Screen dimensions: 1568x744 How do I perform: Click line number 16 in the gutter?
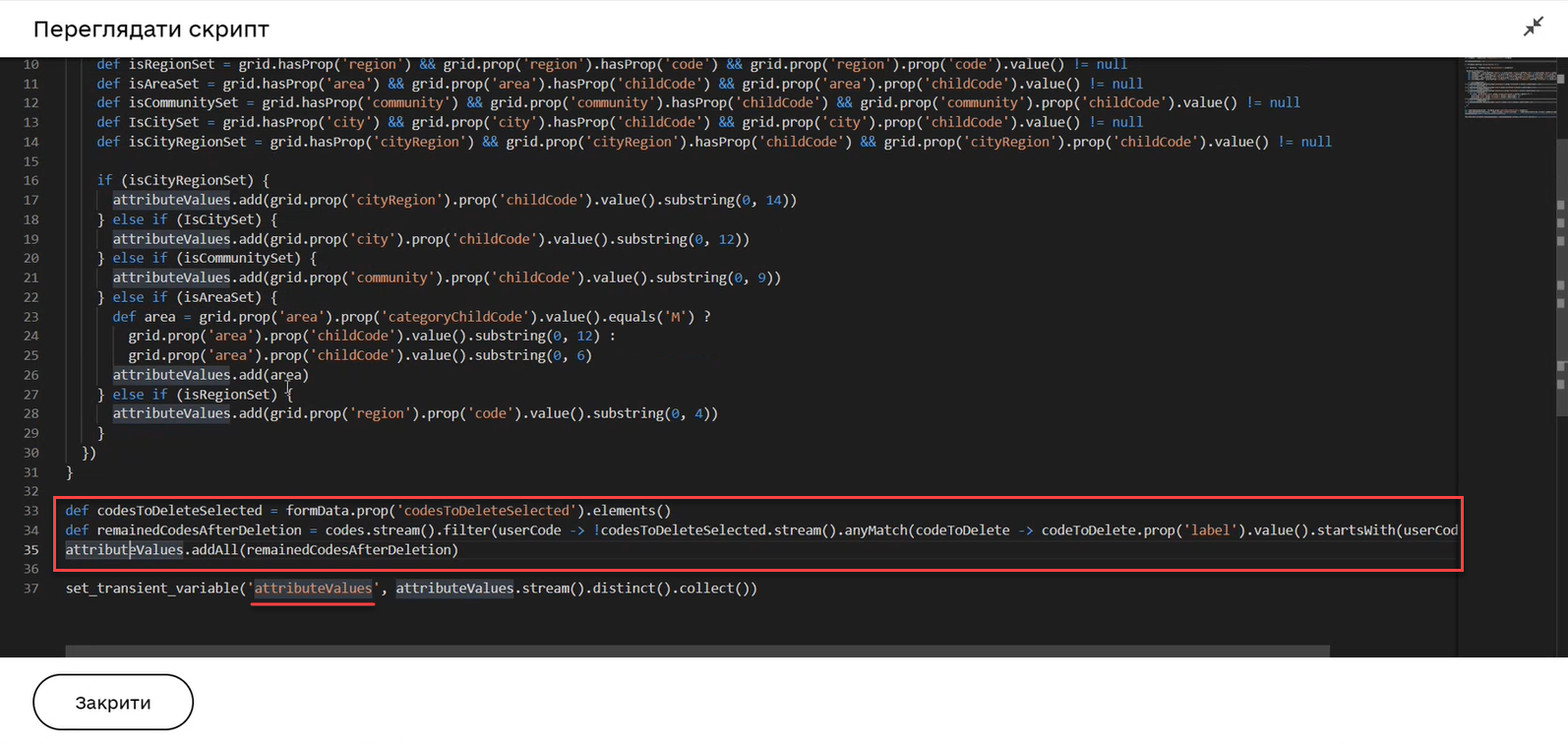(x=31, y=180)
